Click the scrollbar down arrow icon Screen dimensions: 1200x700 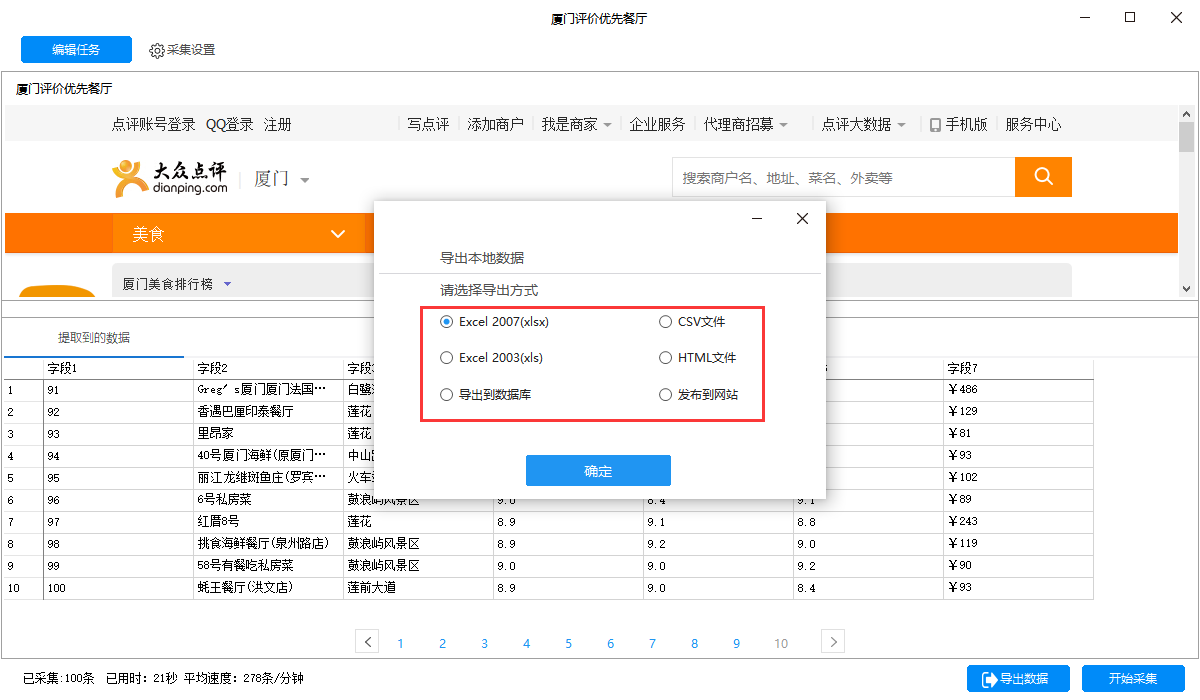pos(1186,290)
